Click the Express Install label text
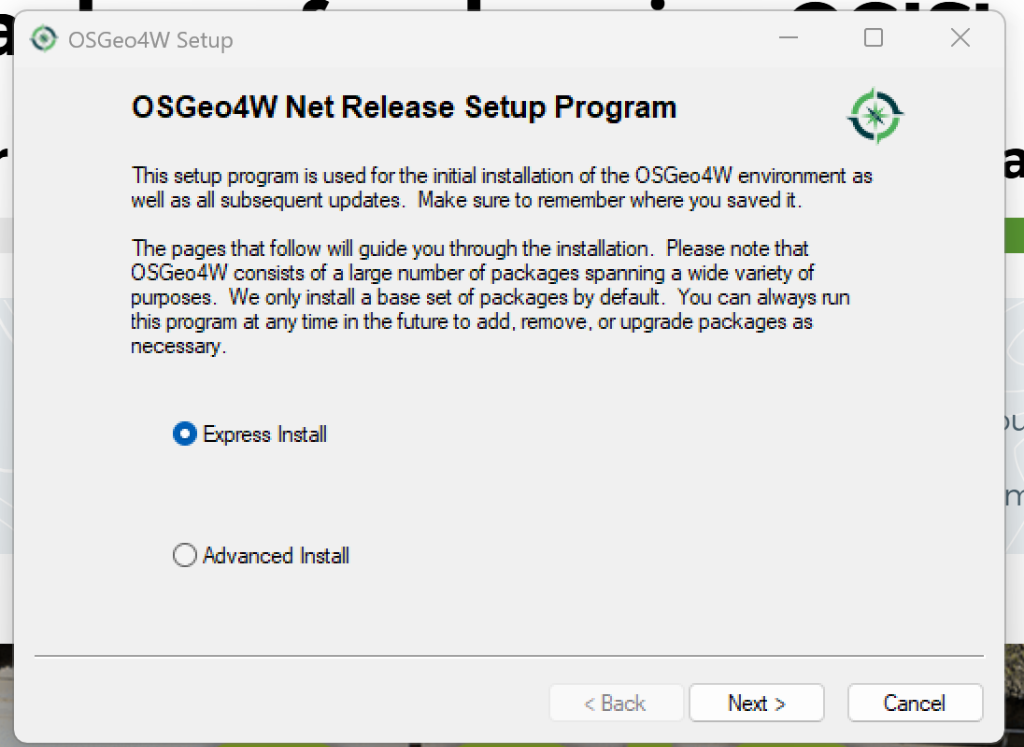This screenshot has width=1024, height=747. point(264,434)
